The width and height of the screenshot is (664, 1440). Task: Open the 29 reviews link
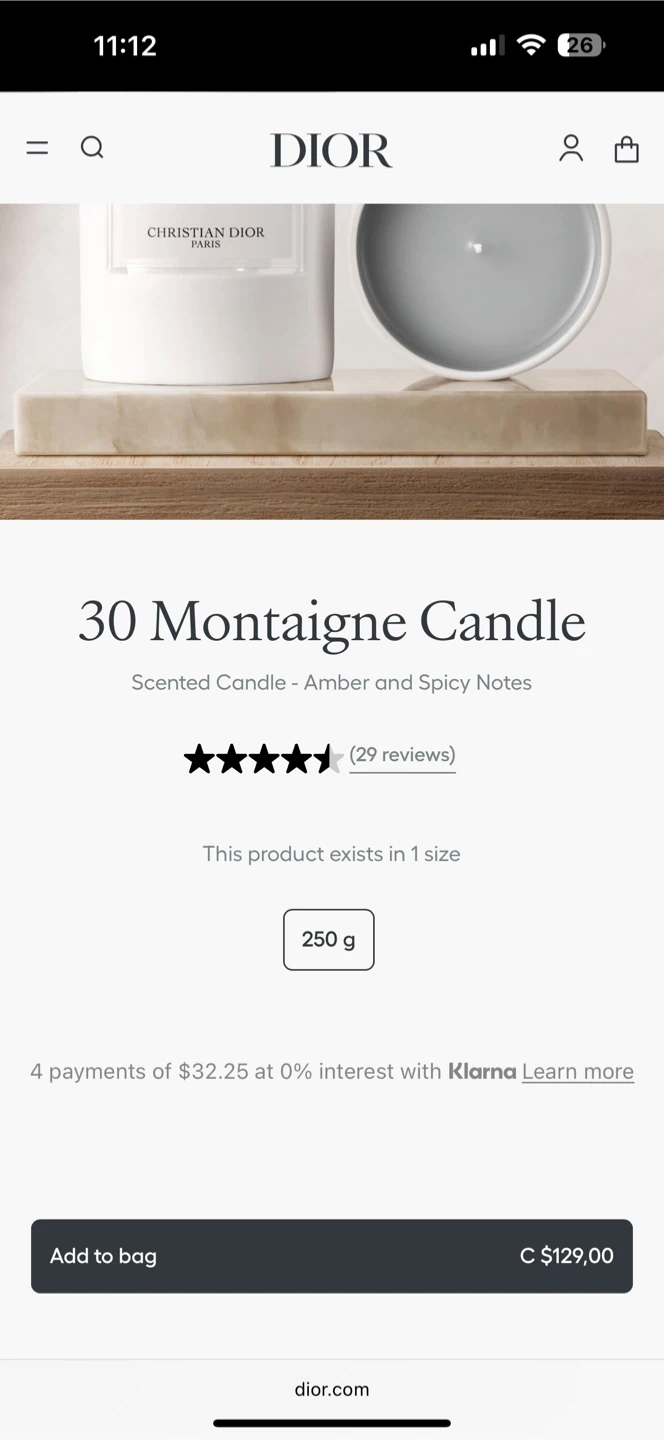[402, 755]
